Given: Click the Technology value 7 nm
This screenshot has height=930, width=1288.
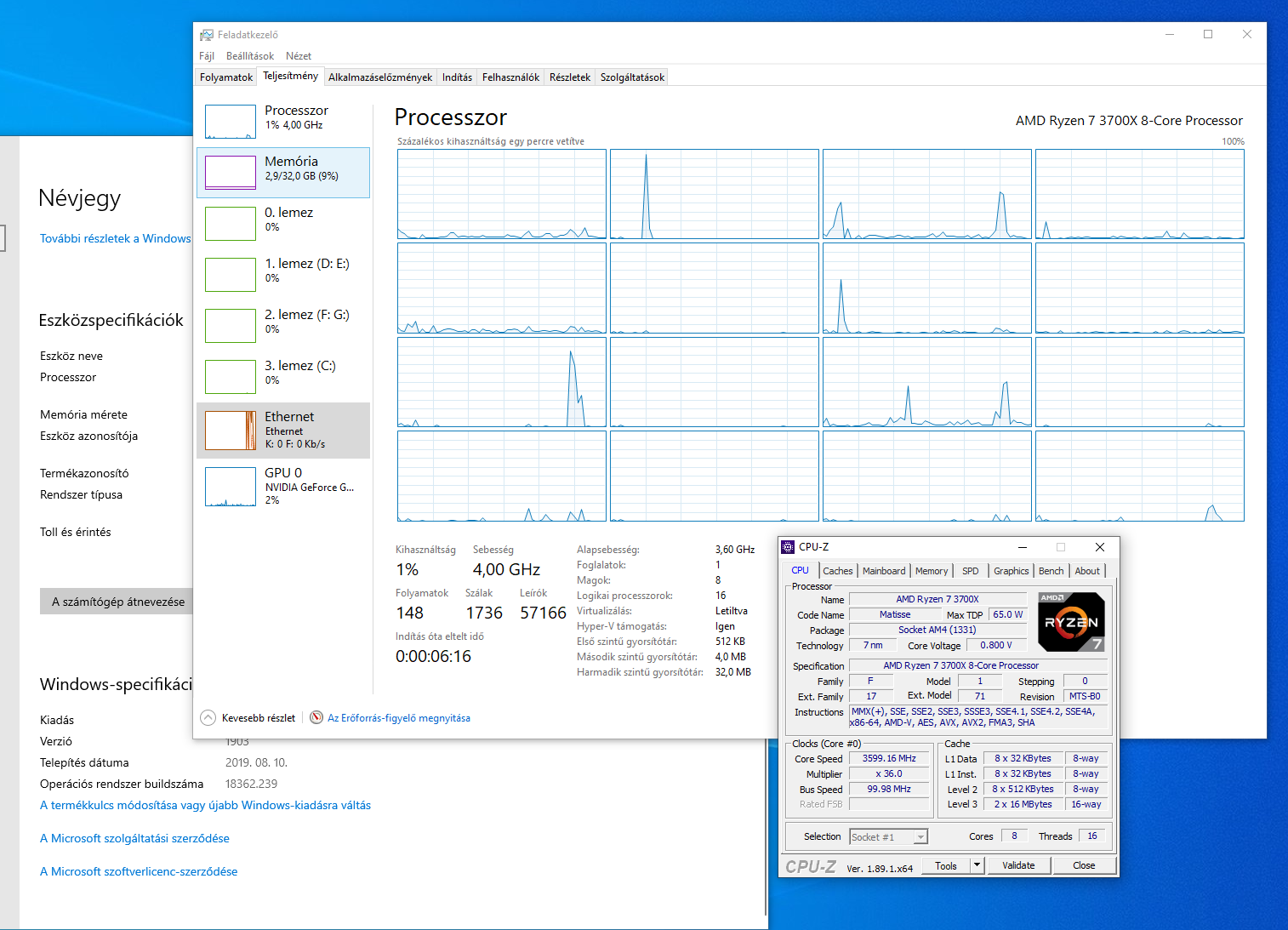Looking at the screenshot, I should [x=873, y=645].
